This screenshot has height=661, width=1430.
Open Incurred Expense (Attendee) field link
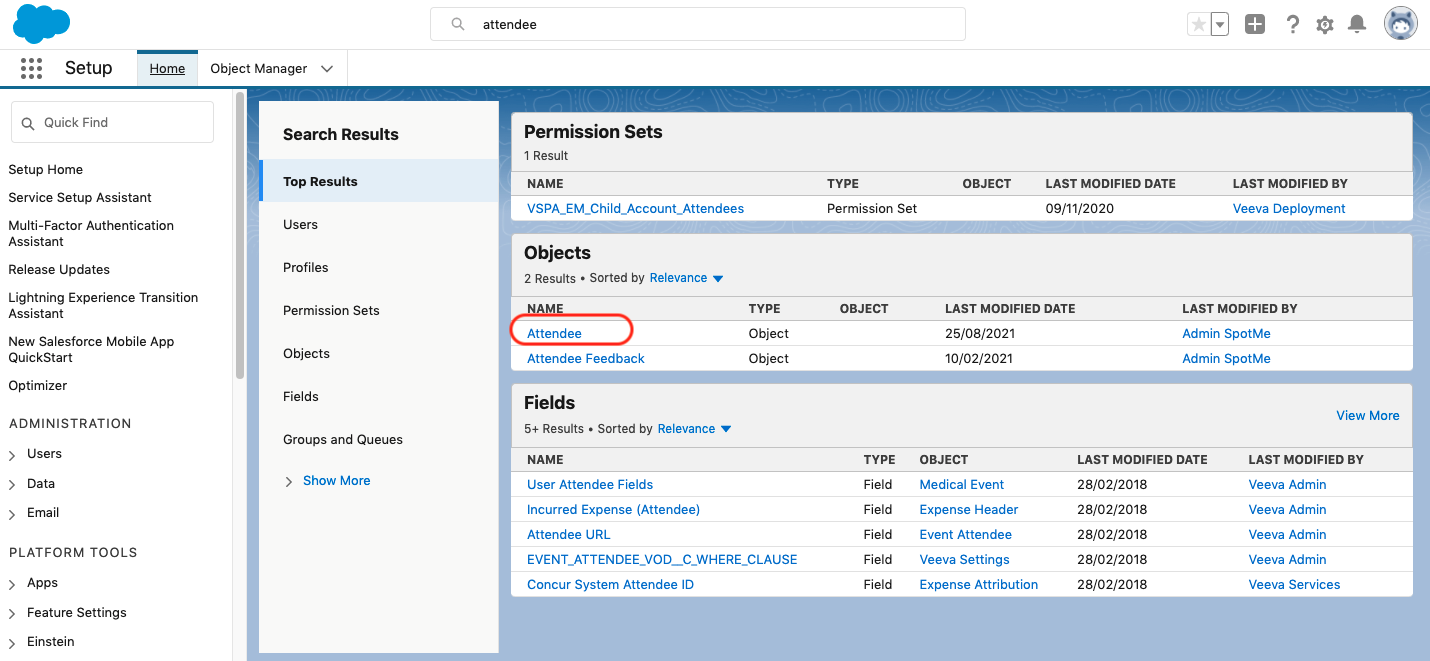[x=613, y=509]
